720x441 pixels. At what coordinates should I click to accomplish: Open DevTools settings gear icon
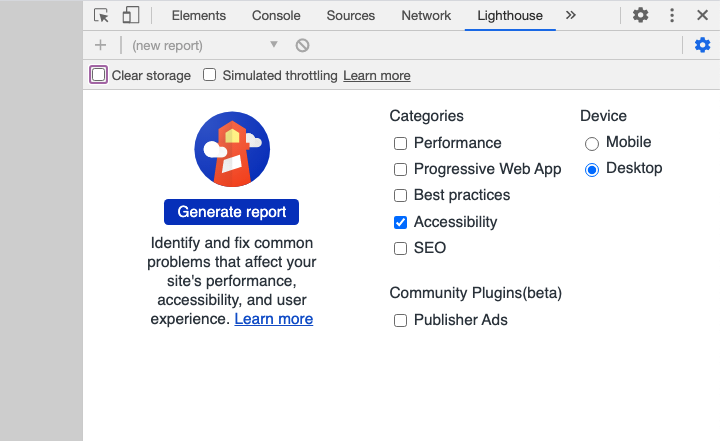(x=641, y=15)
